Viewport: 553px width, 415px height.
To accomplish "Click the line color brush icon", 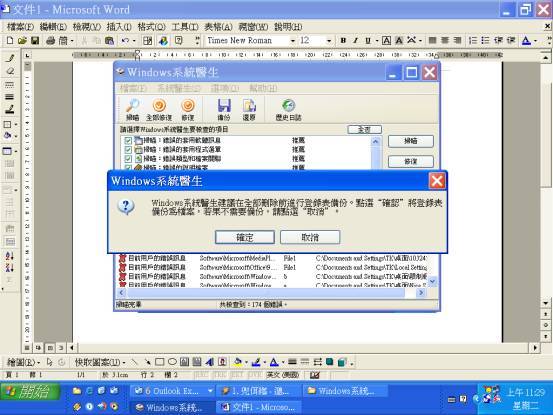I will 256,362.
